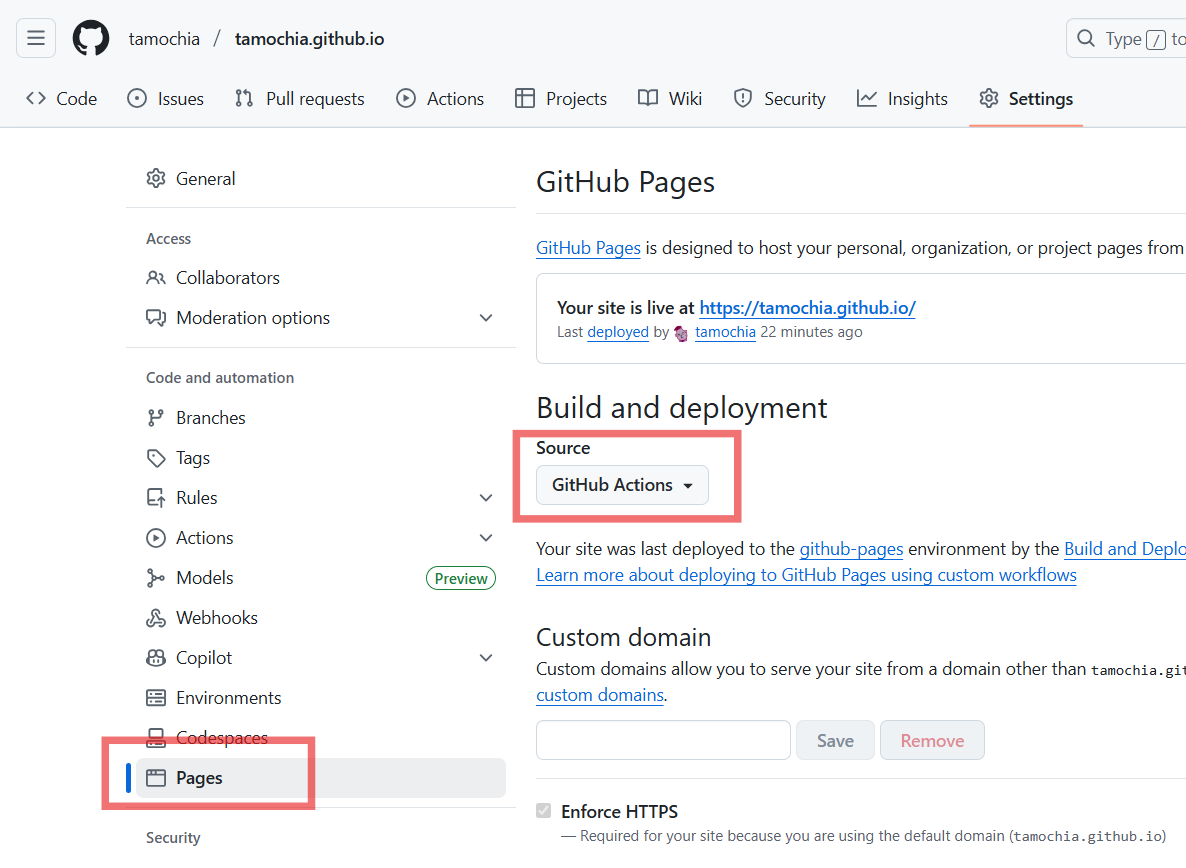The width and height of the screenshot is (1186, 868).
Task: Open the hamburger navigation menu
Action: tap(36, 38)
